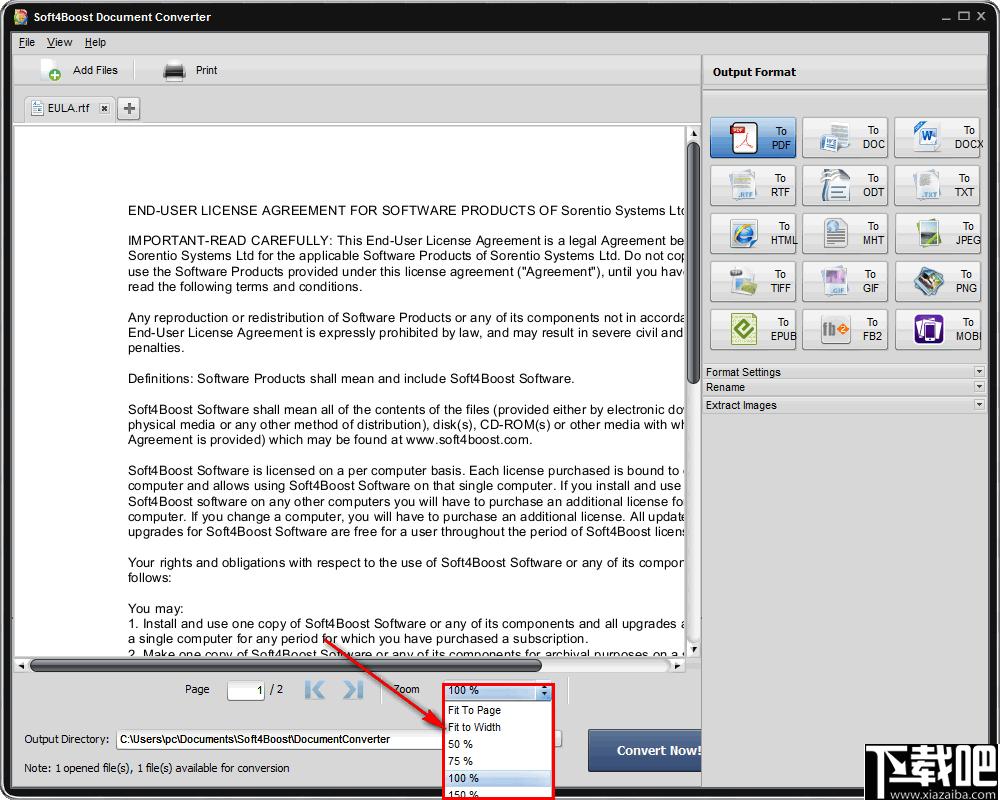The image size is (1000, 800).
Task: Choose Fit to Width zoom option
Action: pos(498,727)
